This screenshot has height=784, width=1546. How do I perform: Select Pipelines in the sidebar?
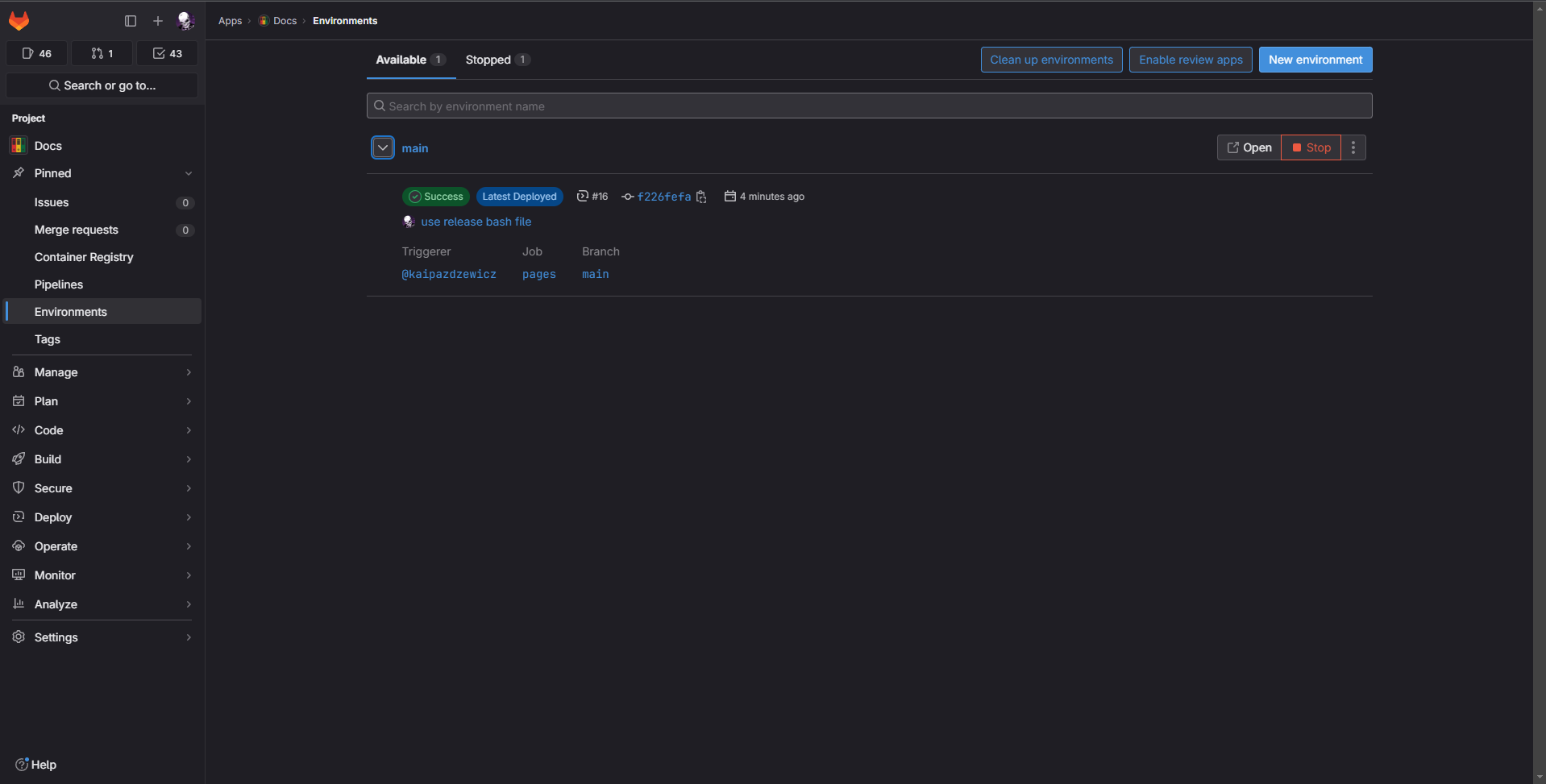(x=59, y=284)
